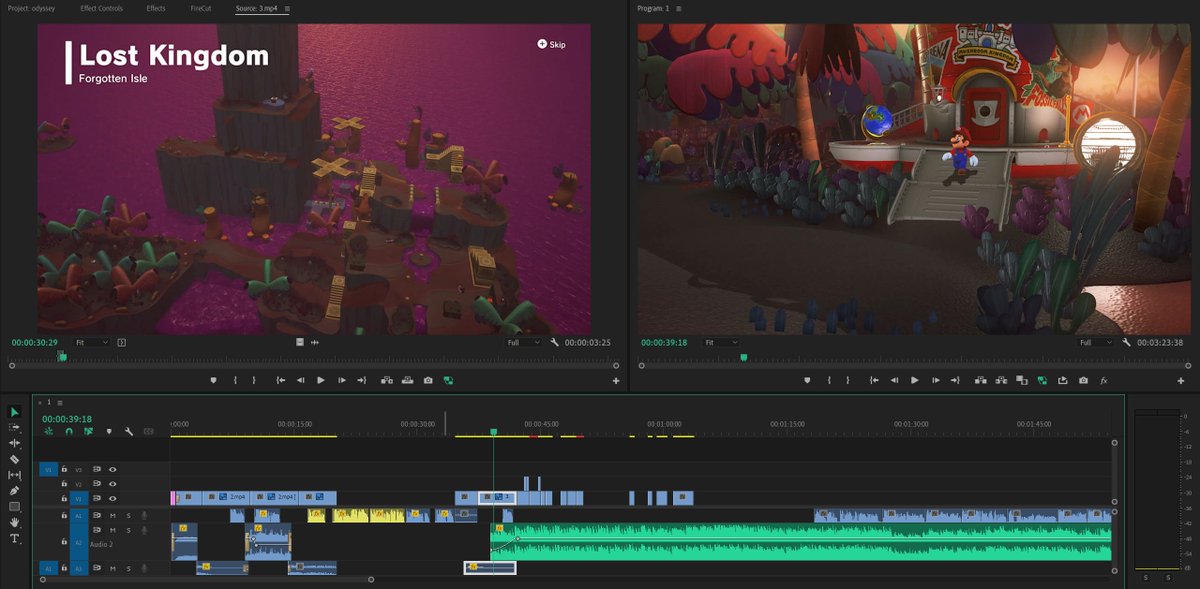Viewport: 1200px width, 589px height.
Task: Open the Effect Controls tab
Action: [102, 8]
